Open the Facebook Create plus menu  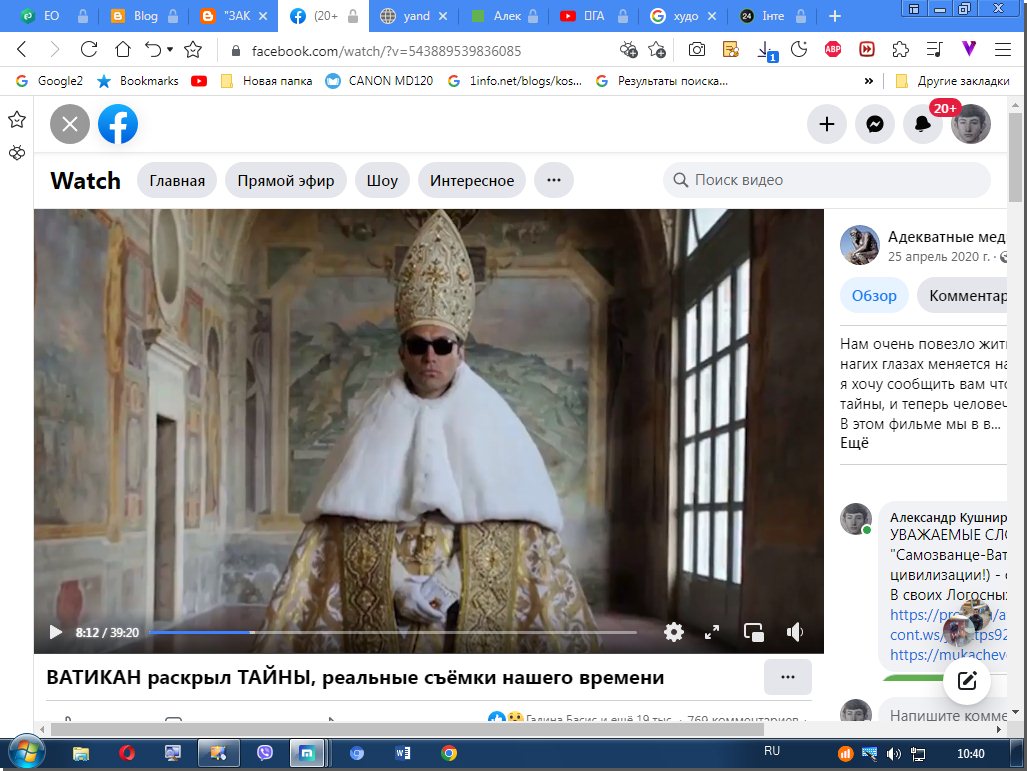pos(827,124)
